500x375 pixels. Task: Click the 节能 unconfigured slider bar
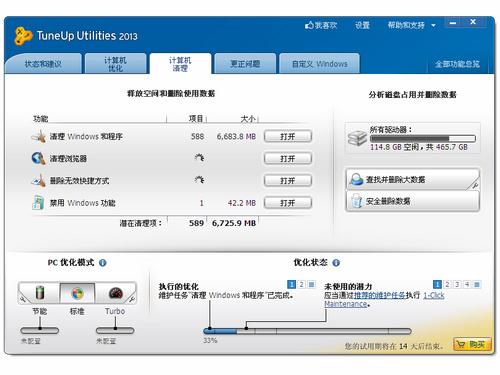[40, 330]
